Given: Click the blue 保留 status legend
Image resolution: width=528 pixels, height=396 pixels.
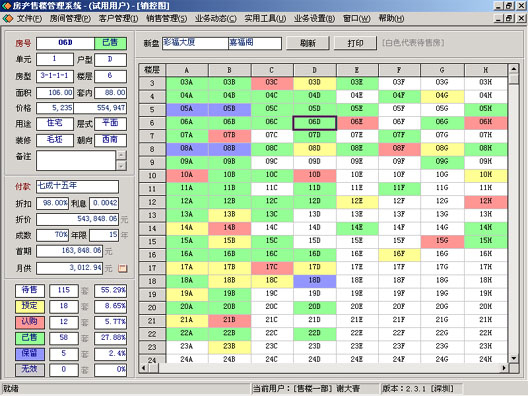Looking at the screenshot, I should [x=30, y=354].
